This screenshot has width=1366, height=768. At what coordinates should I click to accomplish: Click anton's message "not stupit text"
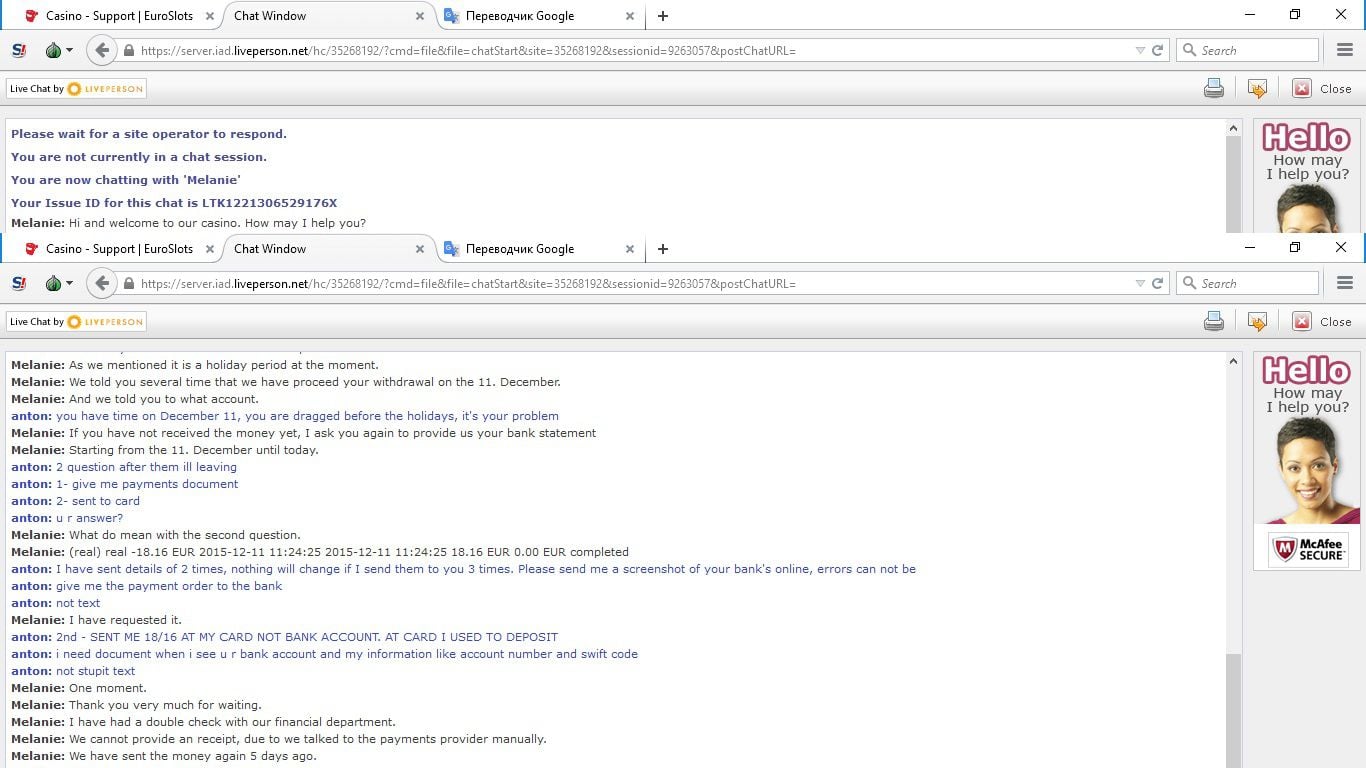click(73, 671)
